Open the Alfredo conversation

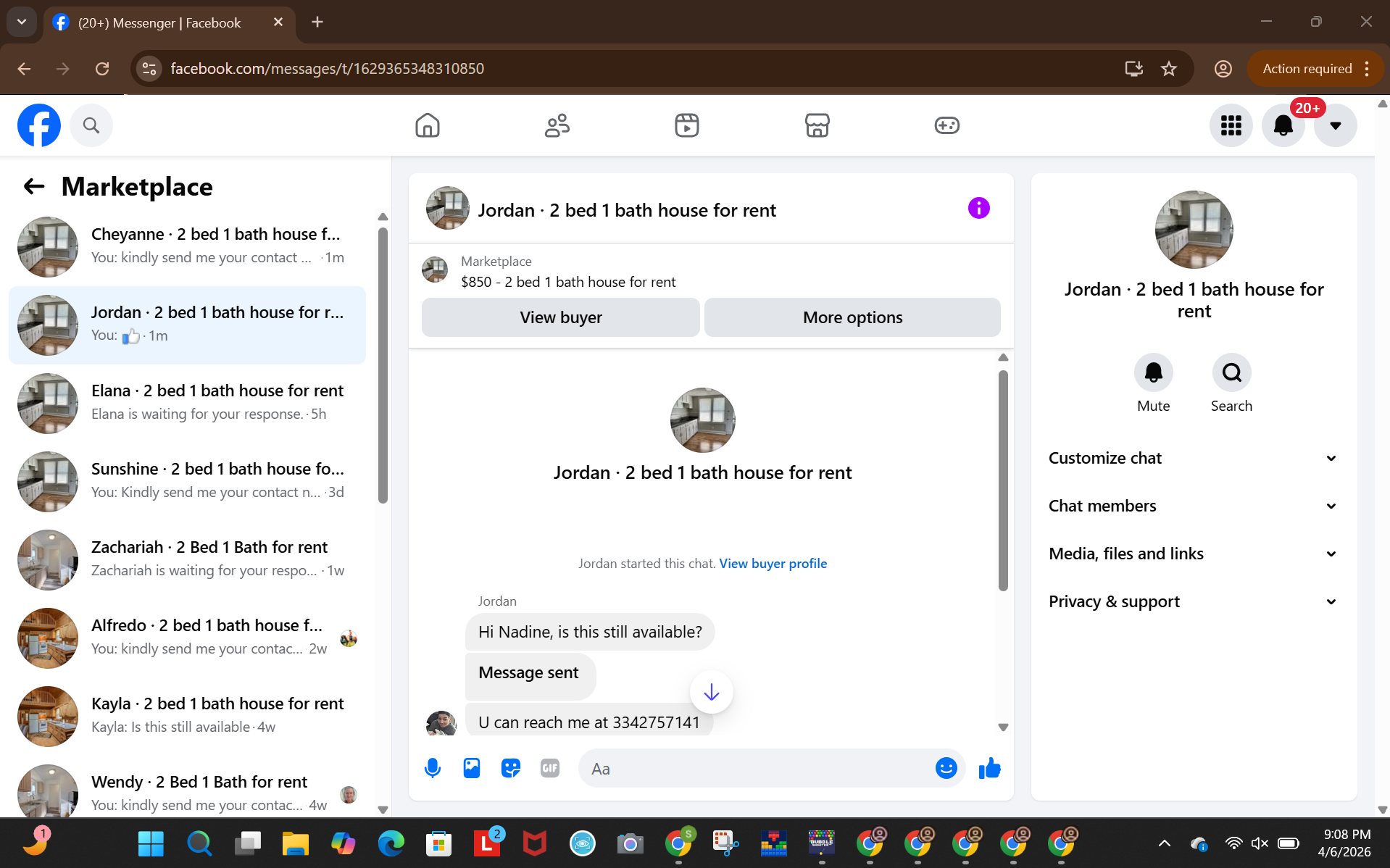click(187, 638)
